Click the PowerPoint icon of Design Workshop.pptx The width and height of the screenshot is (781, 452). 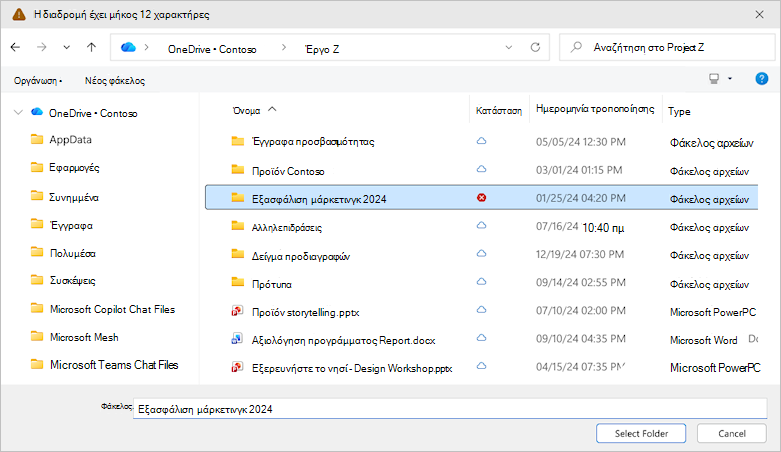[x=237, y=367]
